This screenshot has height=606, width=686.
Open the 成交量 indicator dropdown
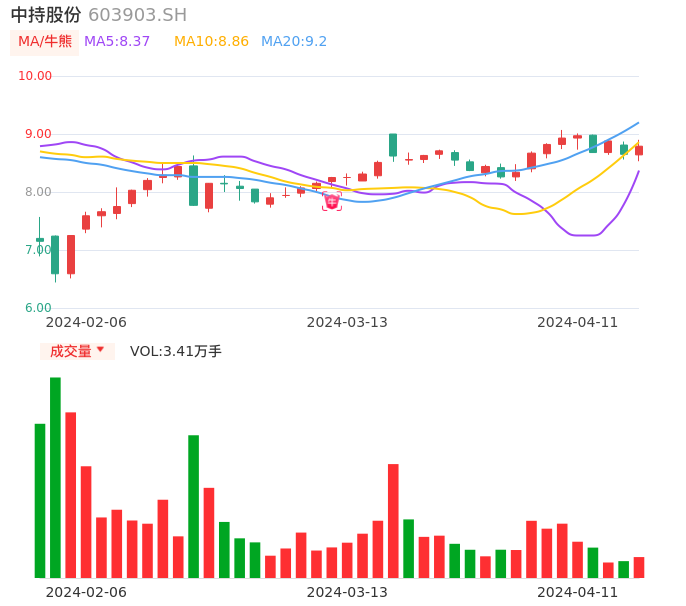tap(77, 351)
